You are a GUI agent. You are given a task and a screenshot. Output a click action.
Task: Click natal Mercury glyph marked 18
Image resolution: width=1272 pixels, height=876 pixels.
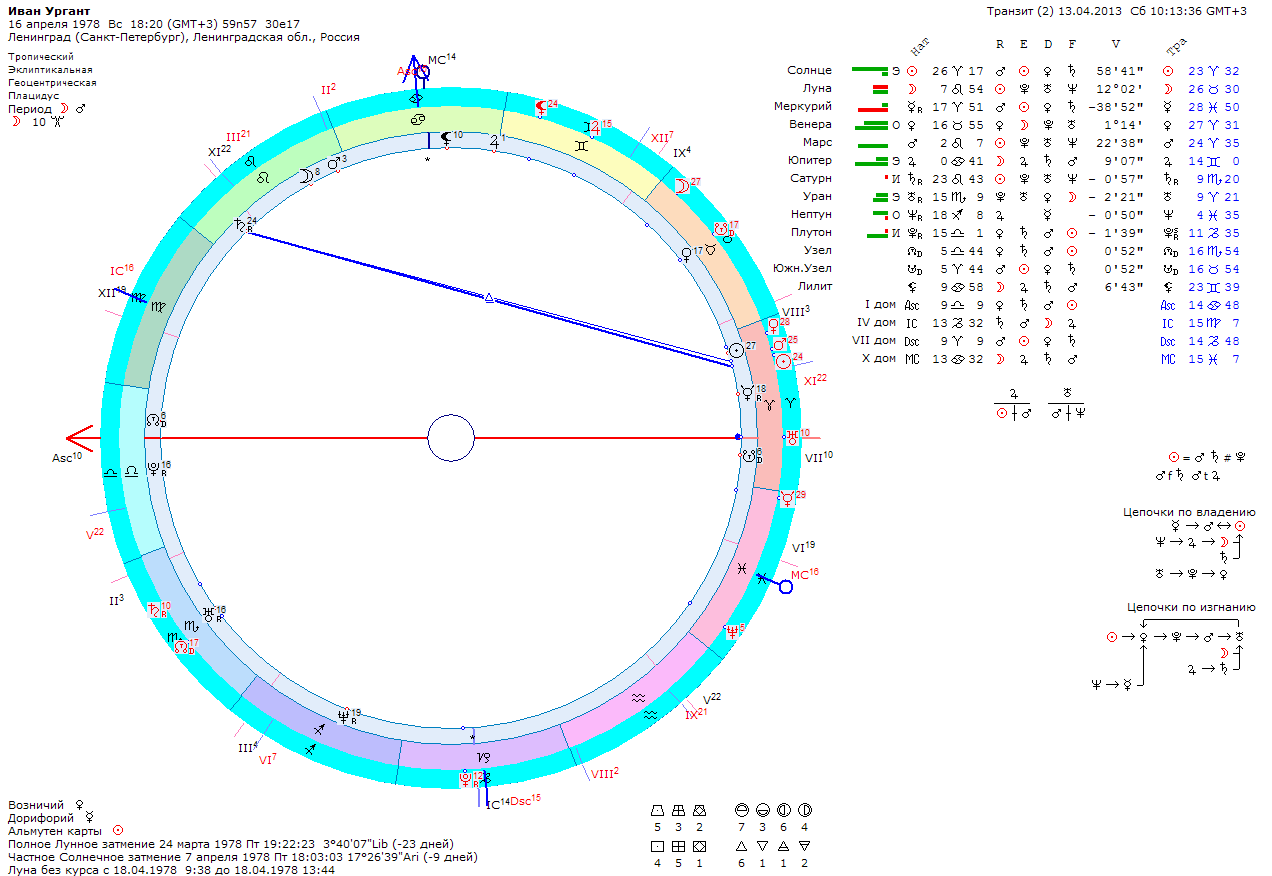click(748, 393)
